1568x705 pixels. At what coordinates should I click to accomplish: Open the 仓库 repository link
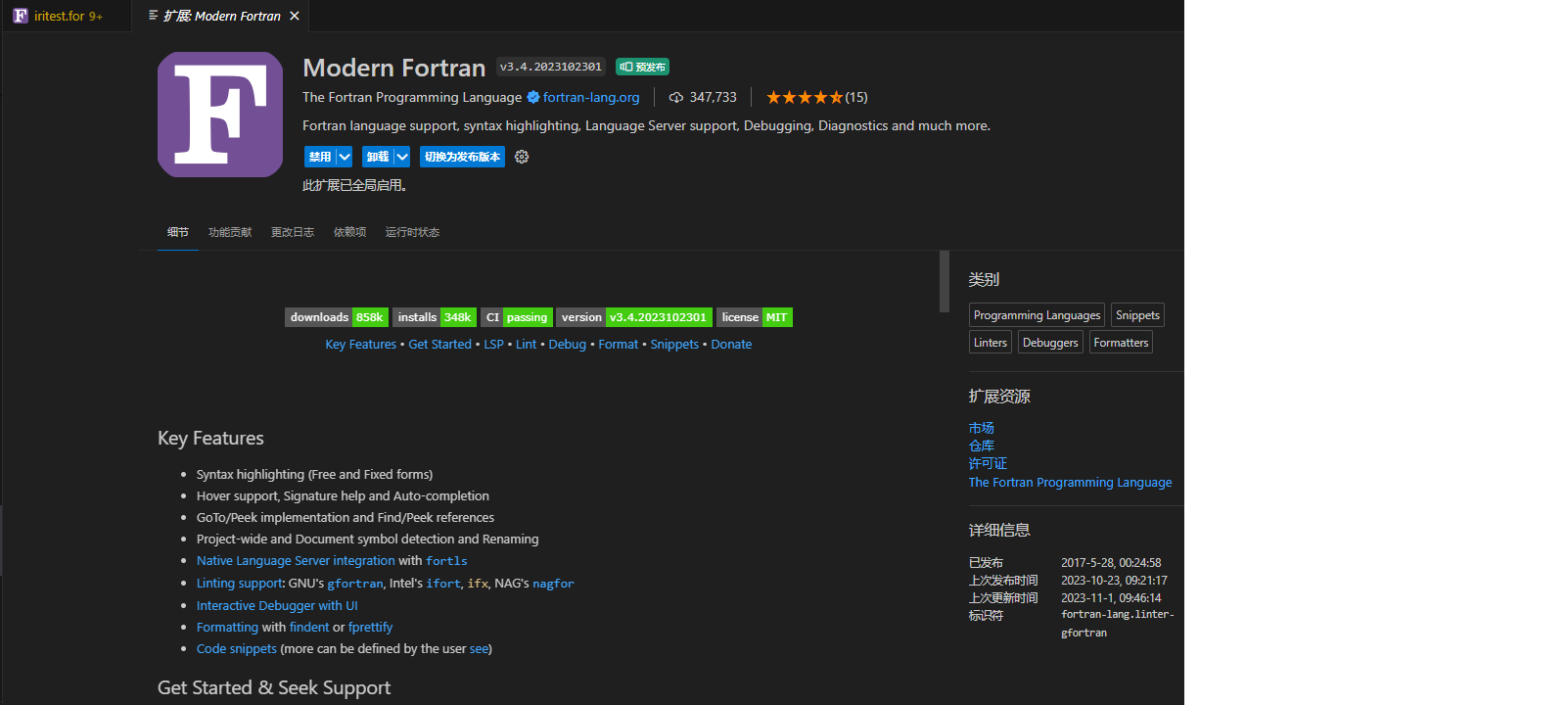coord(982,446)
